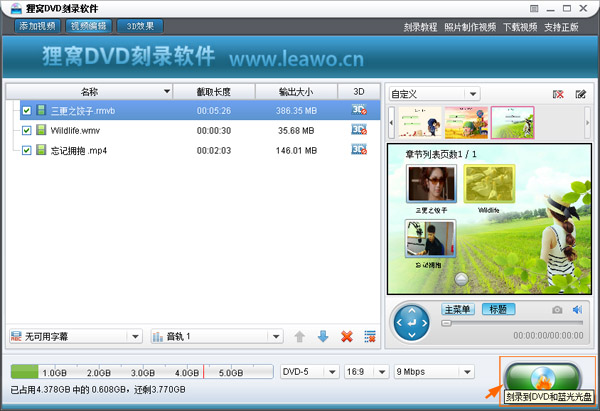
Task: Show next templates with right arrow
Action: point(587,122)
